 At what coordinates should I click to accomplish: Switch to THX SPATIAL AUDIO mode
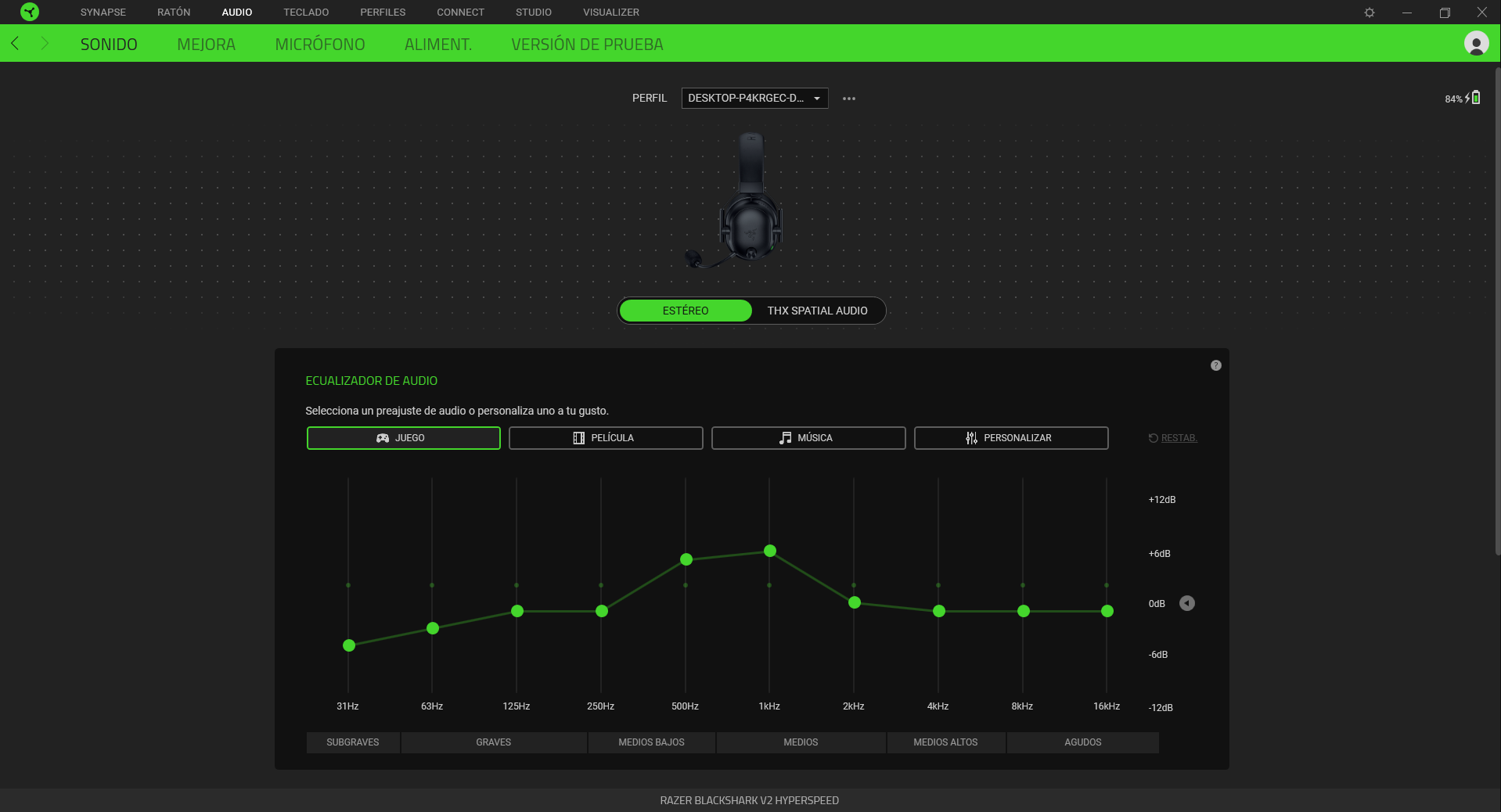coord(817,311)
